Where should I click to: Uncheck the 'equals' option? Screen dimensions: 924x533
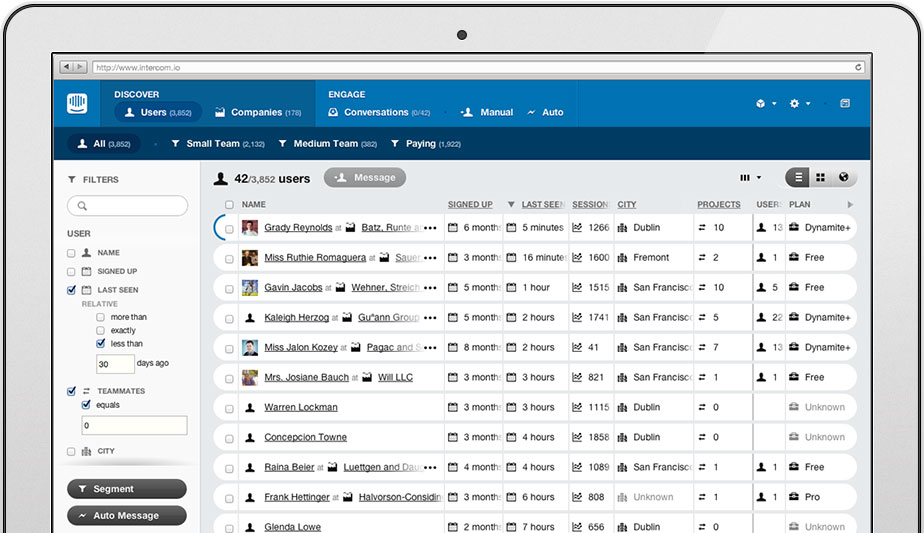[x=86, y=405]
